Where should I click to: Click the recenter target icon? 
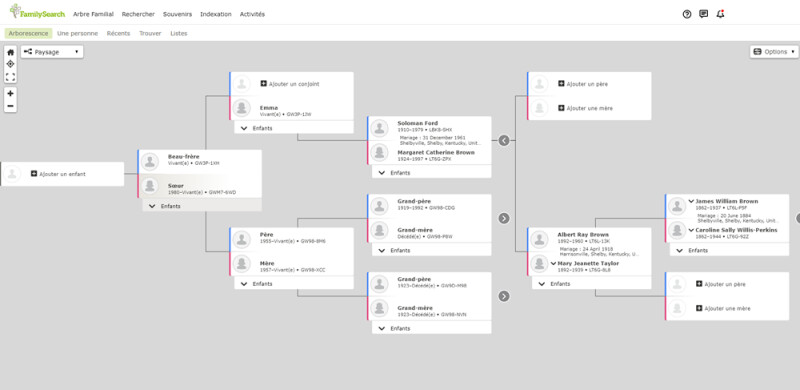point(10,64)
